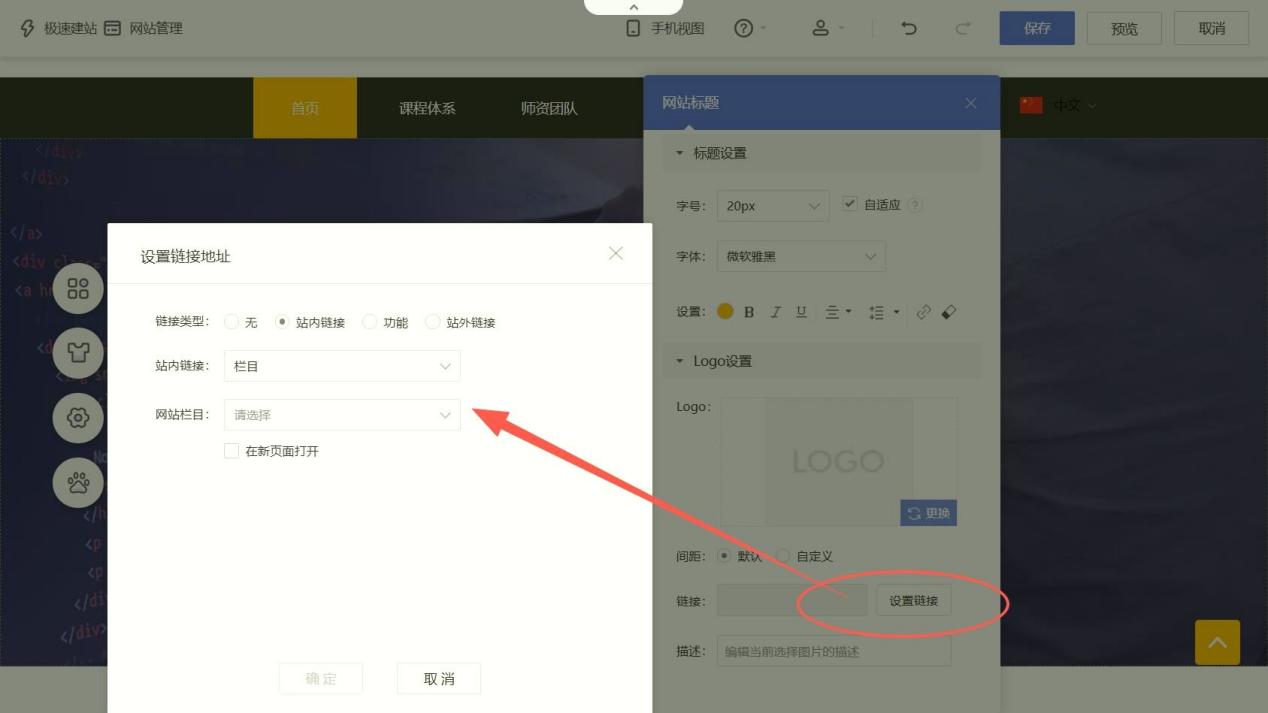
Task: Open the help question mark menu
Action: (x=750, y=28)
